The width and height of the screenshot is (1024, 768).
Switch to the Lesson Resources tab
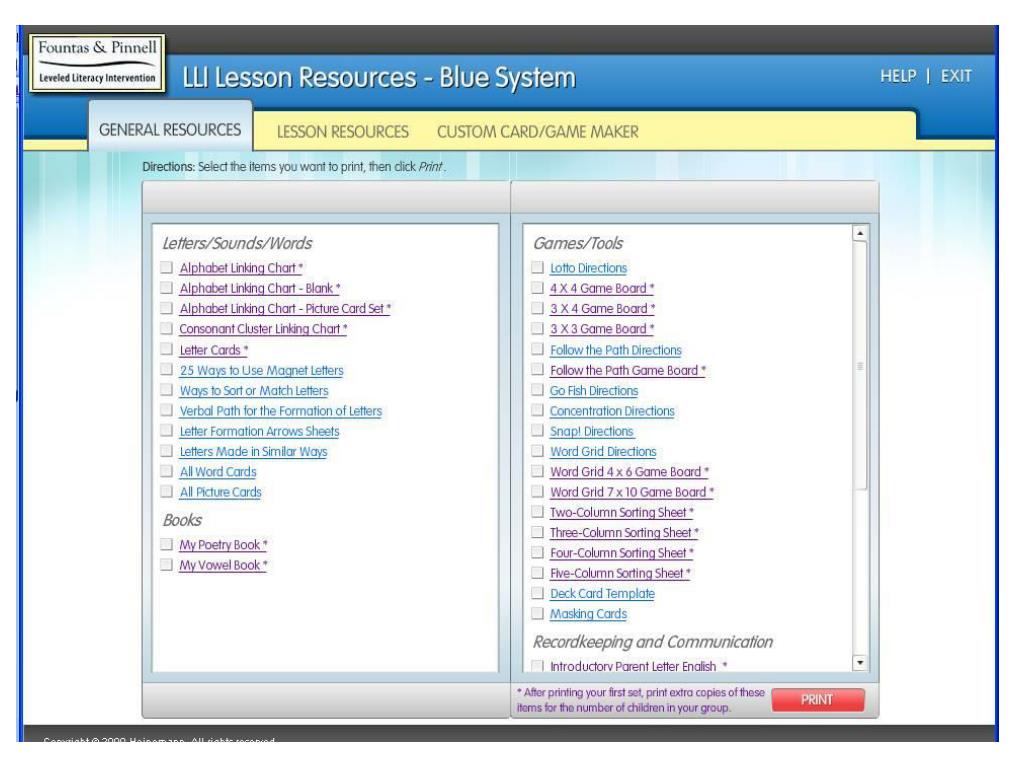point(343,132)
